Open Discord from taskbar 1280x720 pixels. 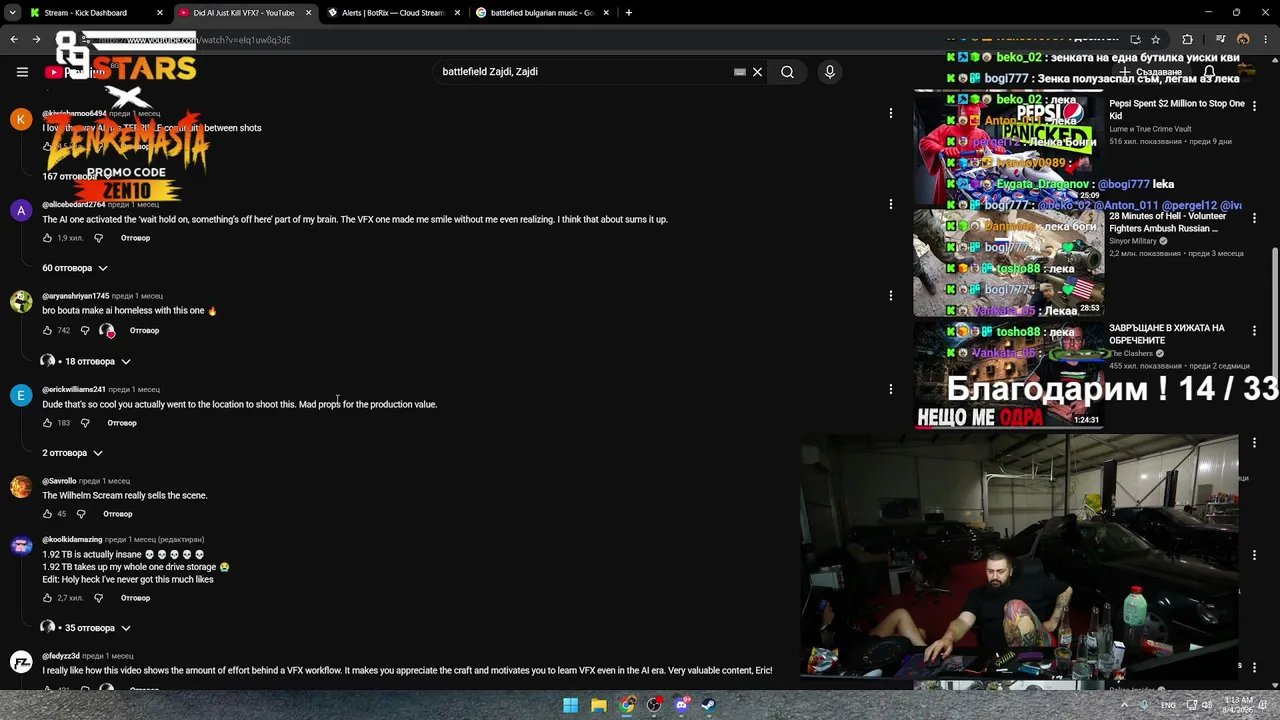tap(682, 705)
